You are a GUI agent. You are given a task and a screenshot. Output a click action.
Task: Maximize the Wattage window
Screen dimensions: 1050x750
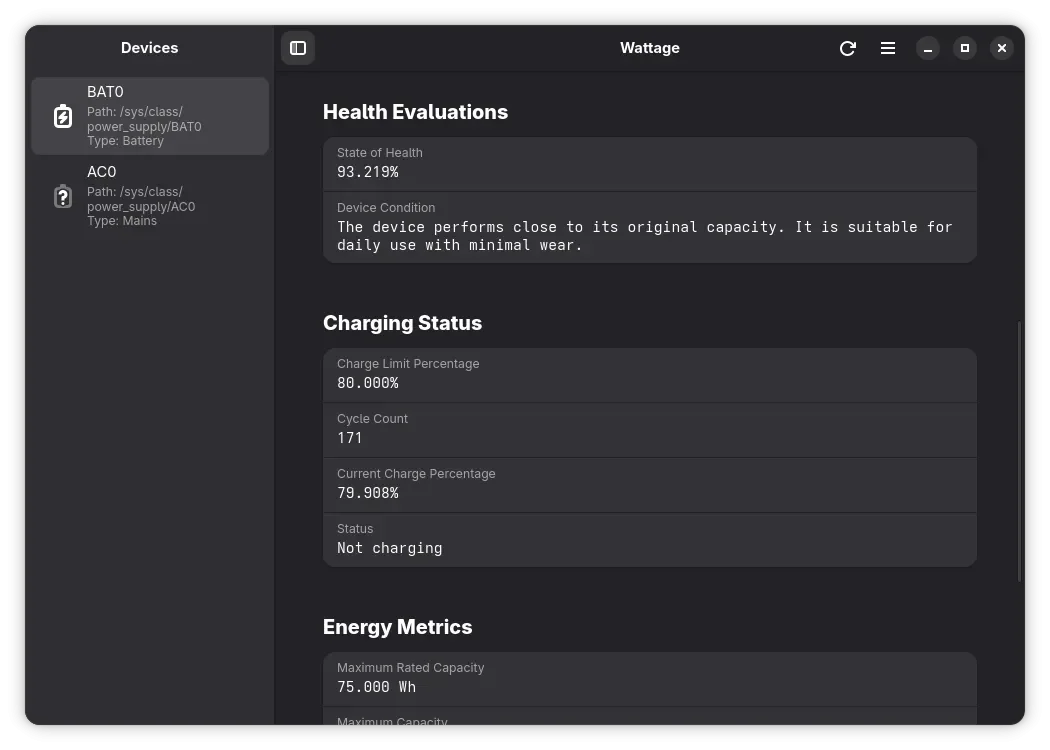pyautogui.click(x=965, y=48)
